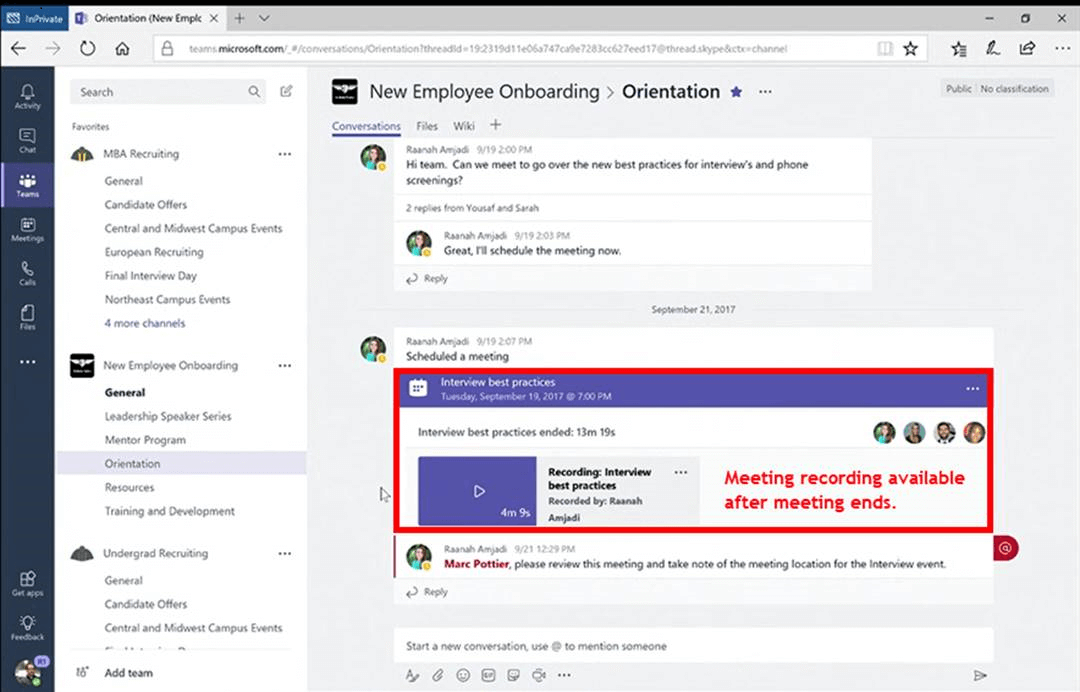Go to browser home page

pos(123,48)
